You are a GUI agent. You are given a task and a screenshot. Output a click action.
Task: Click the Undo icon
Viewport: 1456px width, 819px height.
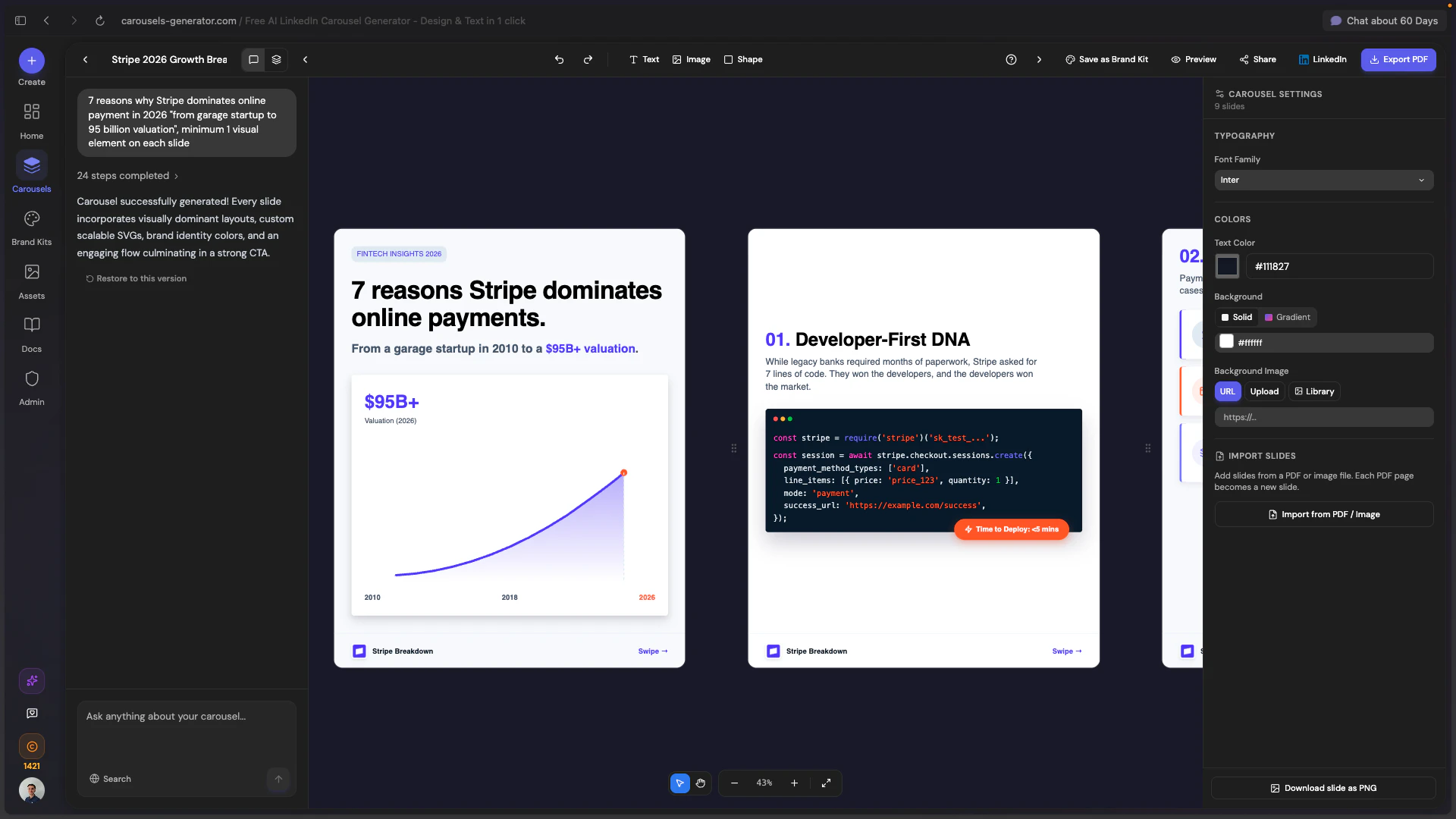pos(559,59)
